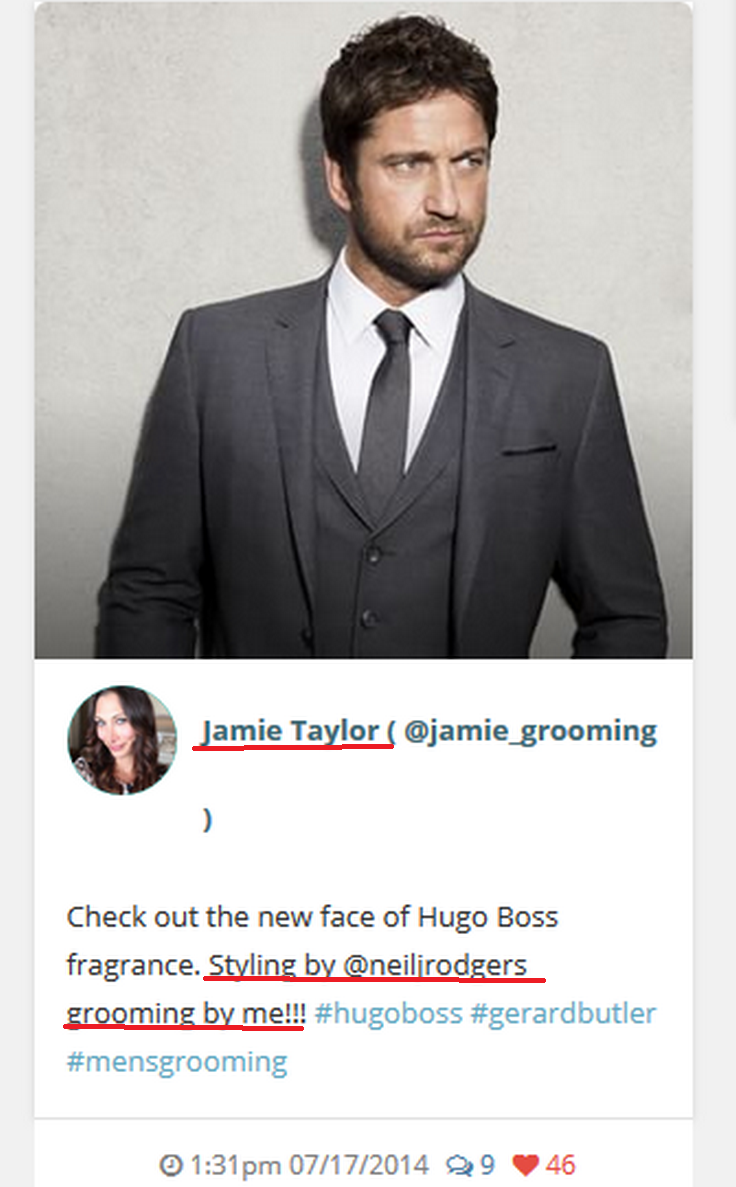Visit the @jamie_grooming handle
This screenshot has height=1187, width=736.
[530, 731]
